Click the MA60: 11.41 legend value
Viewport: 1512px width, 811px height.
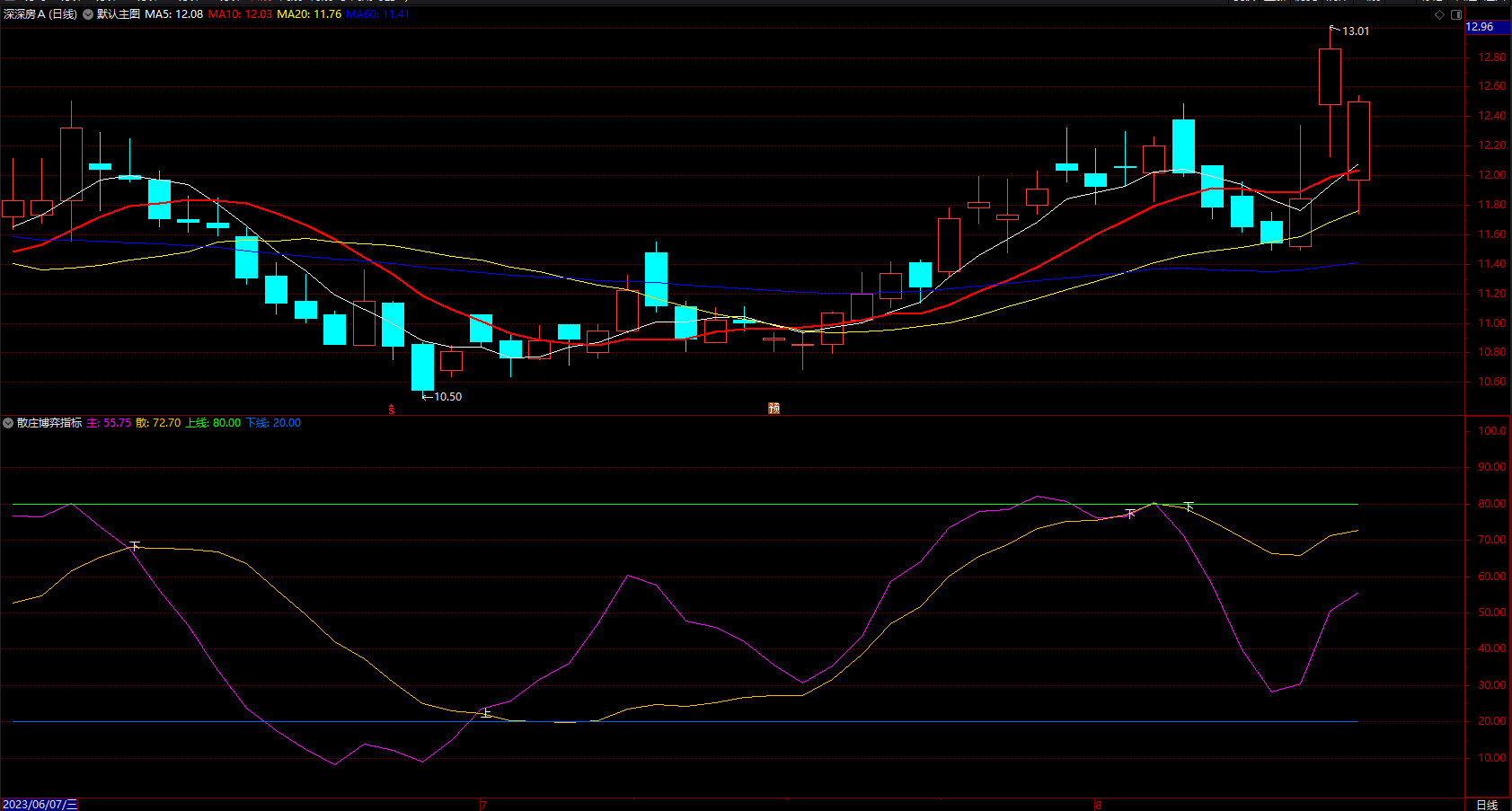[x=378, y=14]
